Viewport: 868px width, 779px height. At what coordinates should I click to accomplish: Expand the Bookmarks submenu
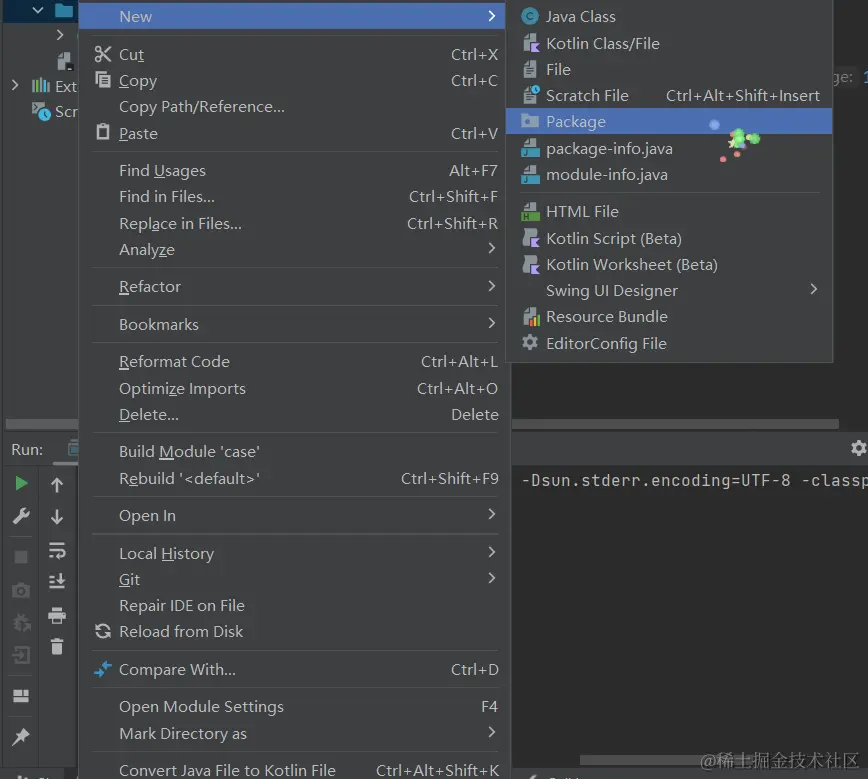click(x=492, y=323)
